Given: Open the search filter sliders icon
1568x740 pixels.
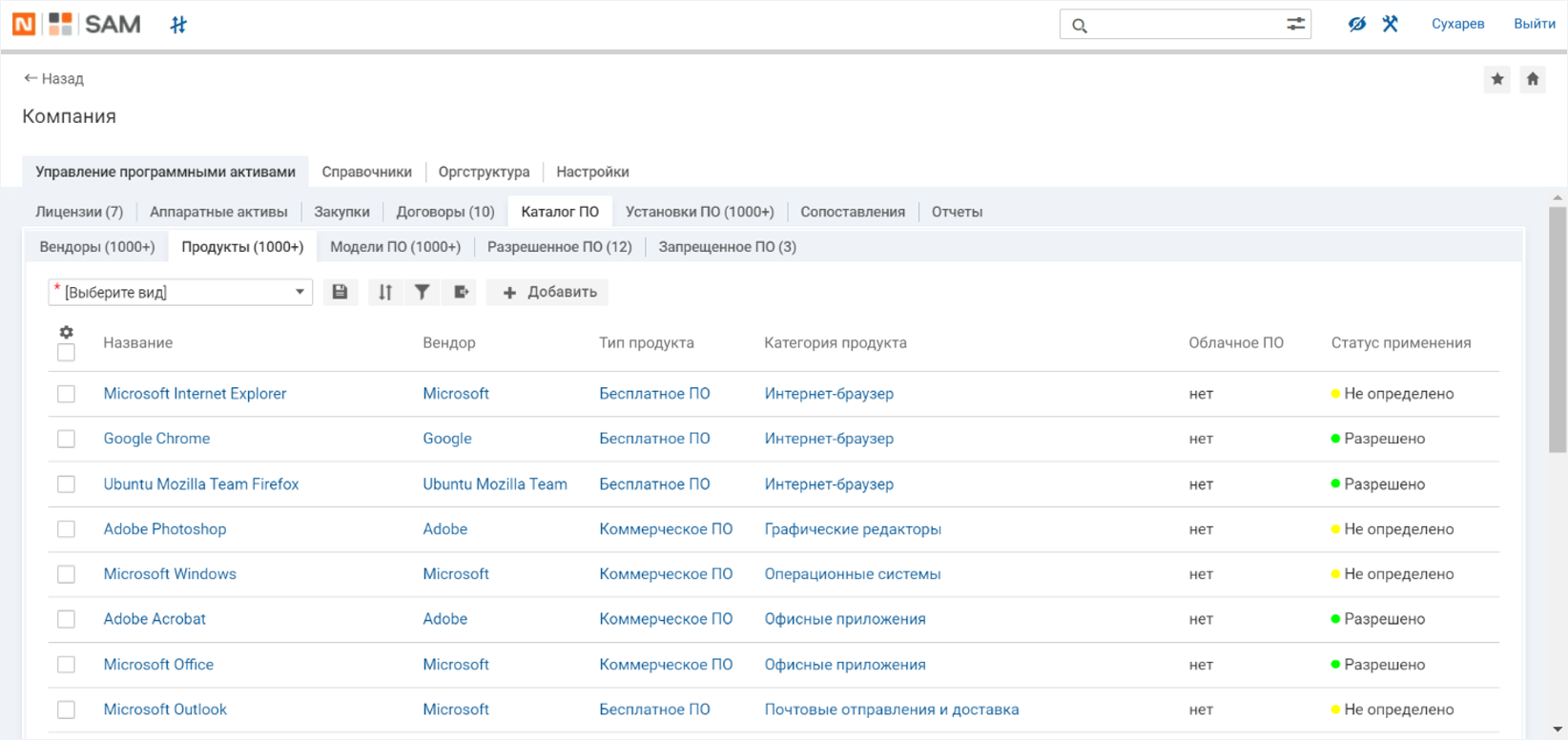Looking at the screenshot, I should click(x=1295, y=24).
